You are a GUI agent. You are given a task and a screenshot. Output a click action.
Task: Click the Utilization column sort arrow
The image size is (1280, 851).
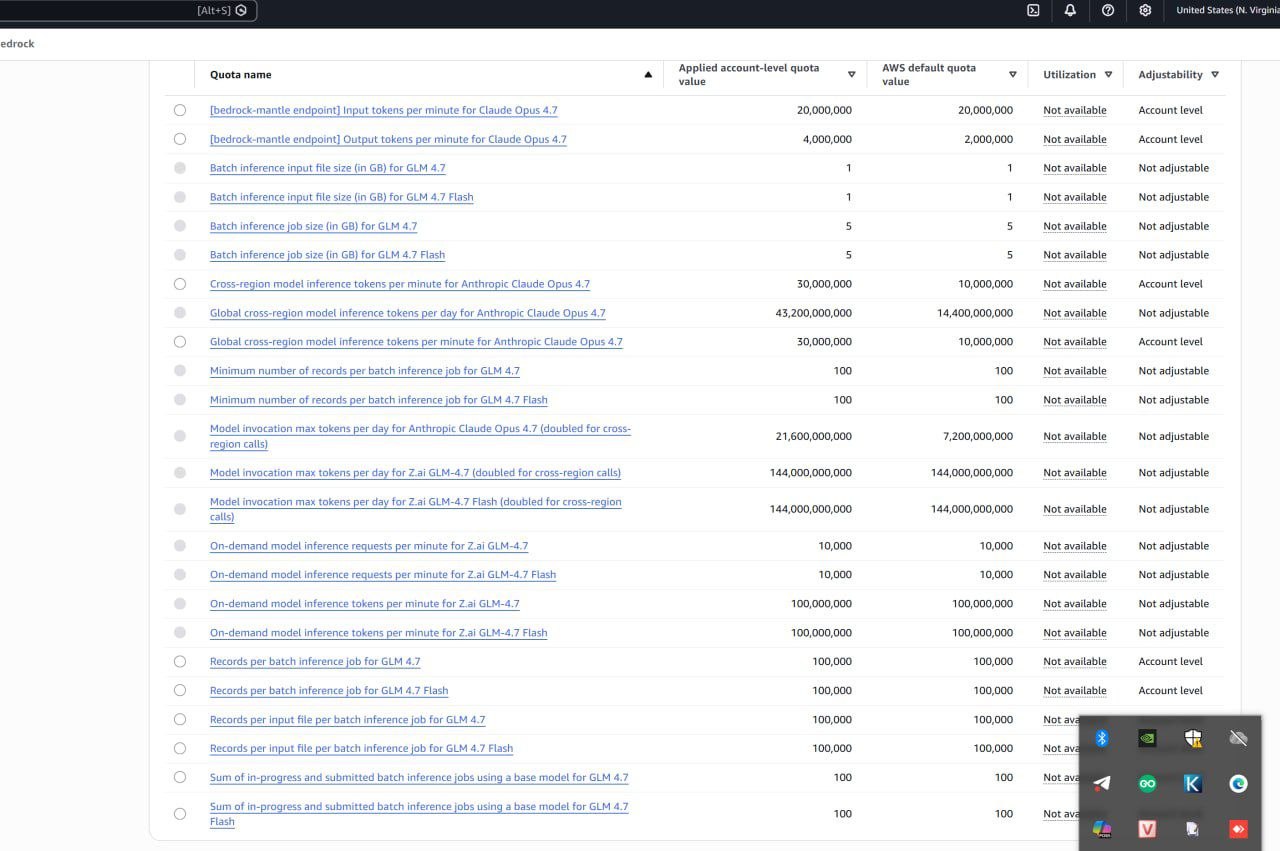pos(1108,75)
